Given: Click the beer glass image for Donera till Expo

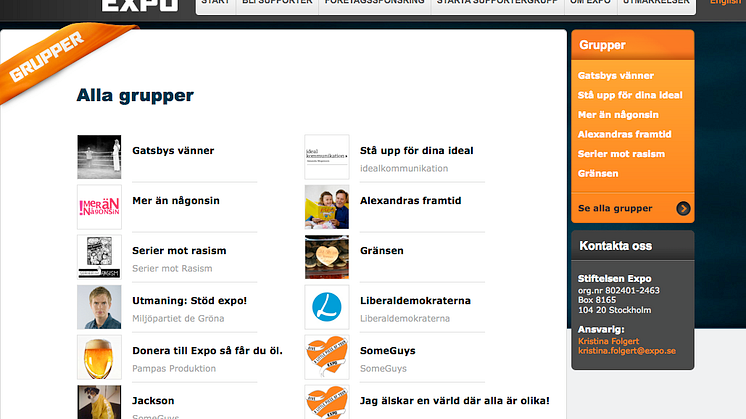Looking at the screenshot, I should tap(99, 357).
